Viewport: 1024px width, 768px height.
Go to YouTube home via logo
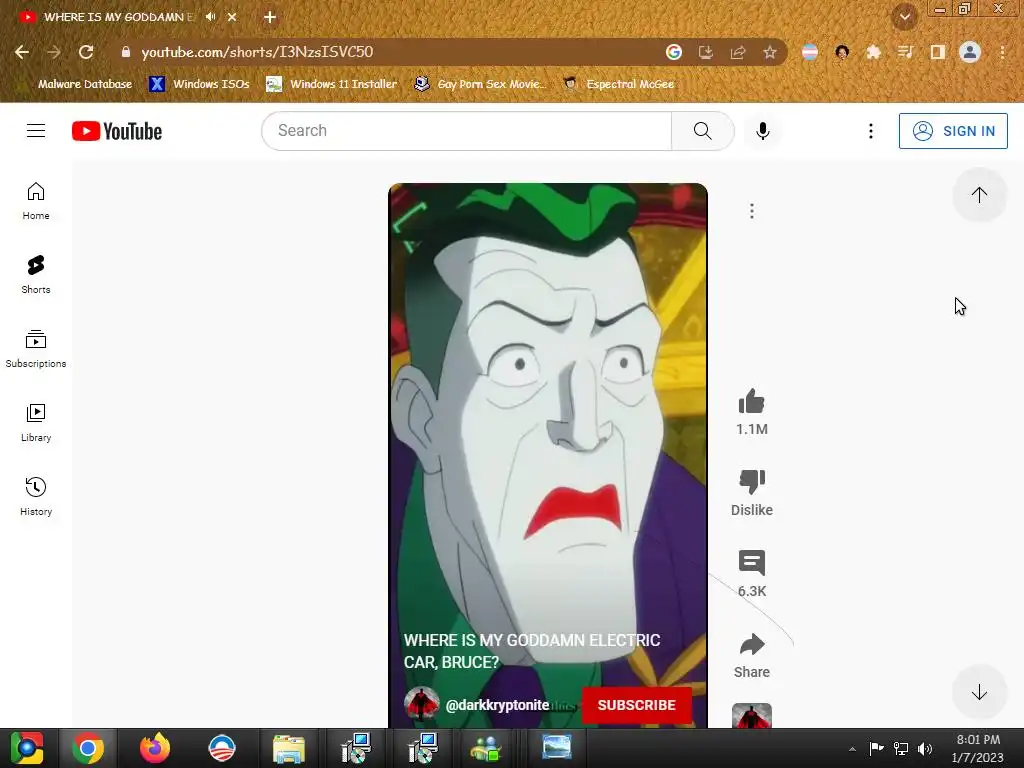click(x=117, y=131)
